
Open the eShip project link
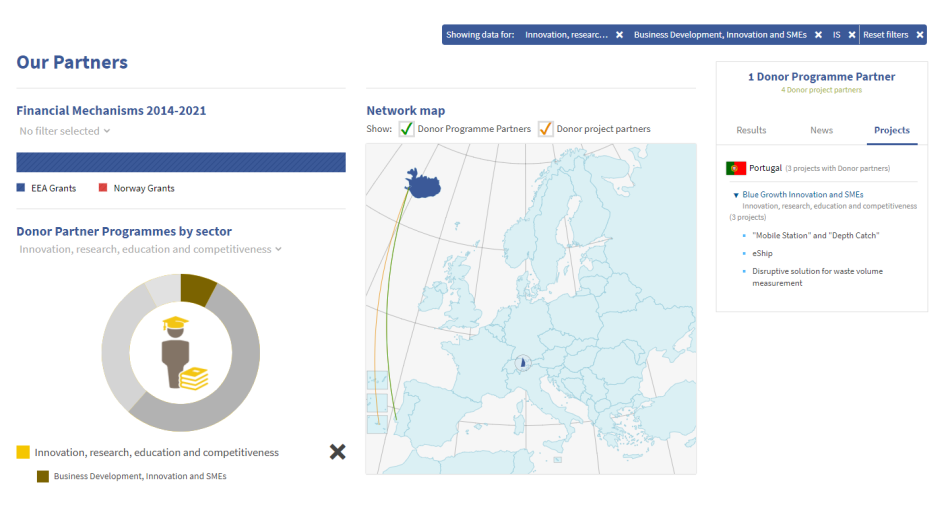[x=762, y=253]
